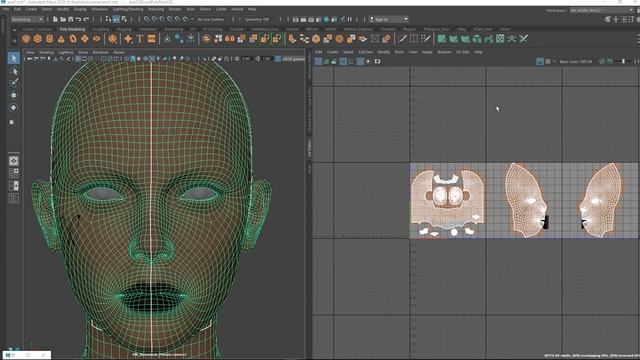Open the File menu

(6, 9)
